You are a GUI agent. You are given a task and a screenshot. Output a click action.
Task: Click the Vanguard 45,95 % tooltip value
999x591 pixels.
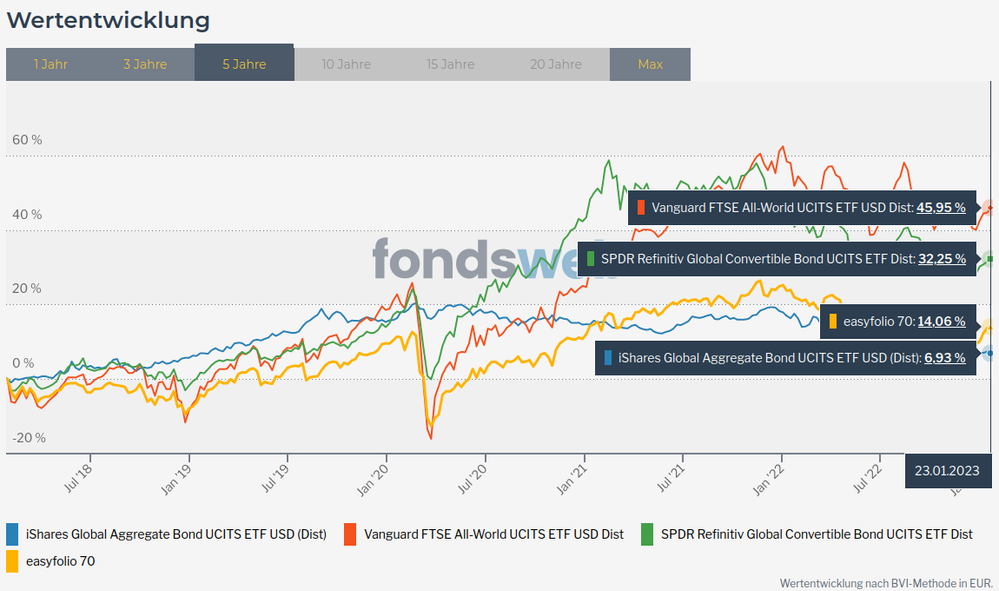(941, 208)
